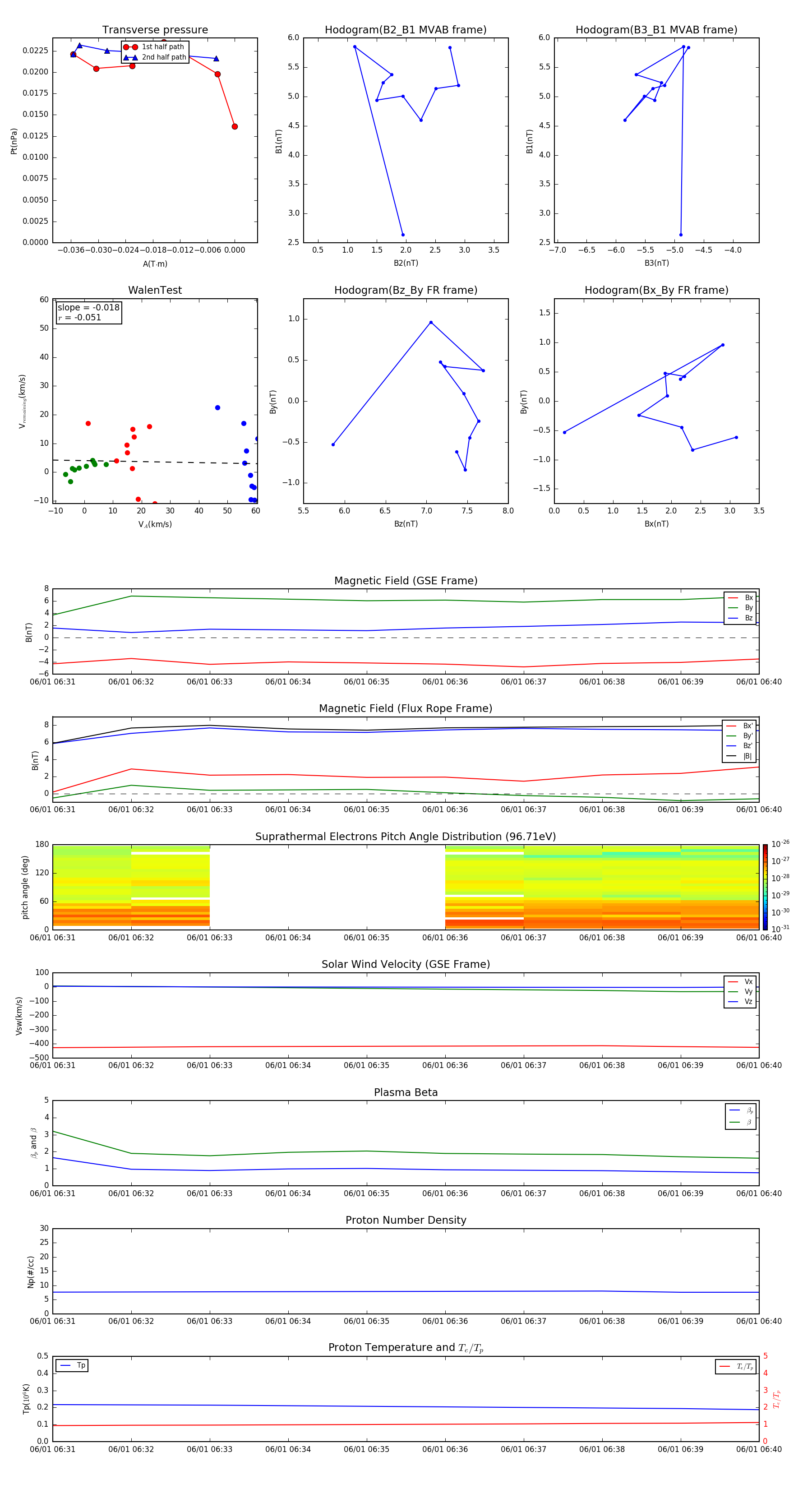Click the 'A(T·m)' x-axis label
The width and height of the screenshot is (812, 1489).
pos(155,264)
